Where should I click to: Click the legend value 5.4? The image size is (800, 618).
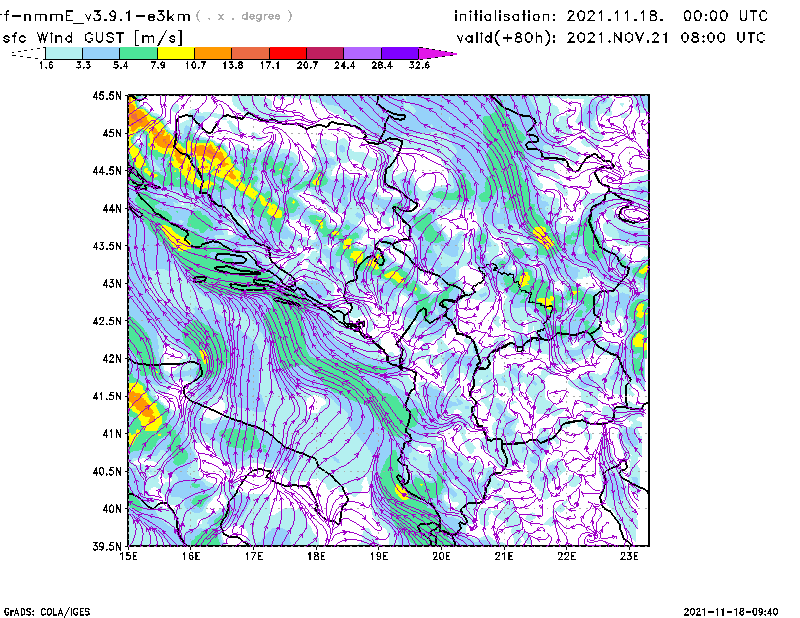[120, 65]
